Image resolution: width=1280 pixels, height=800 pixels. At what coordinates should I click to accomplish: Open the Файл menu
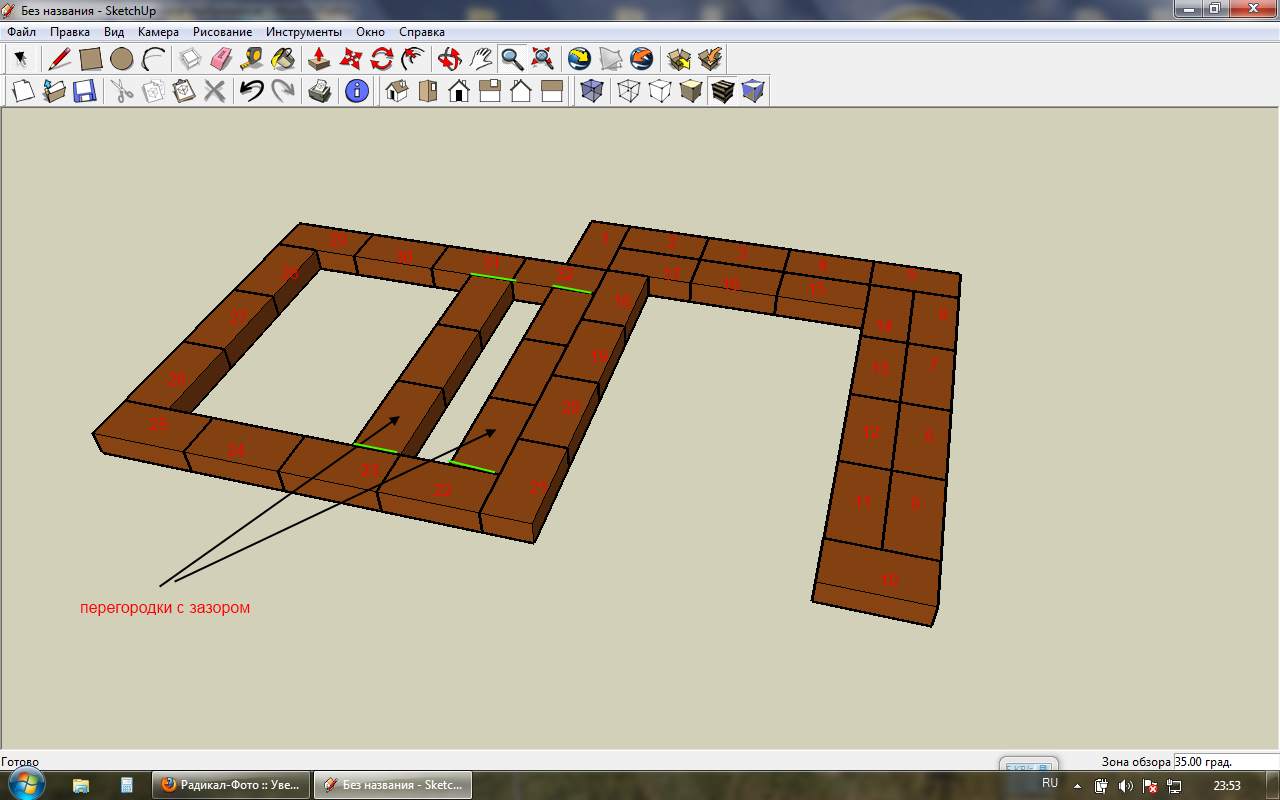(x=21, y=32)
